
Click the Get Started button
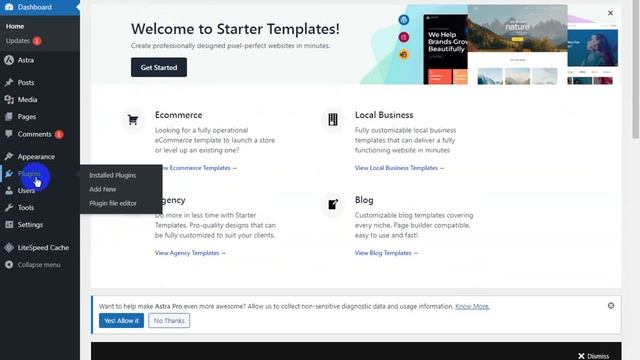point(159,67)
